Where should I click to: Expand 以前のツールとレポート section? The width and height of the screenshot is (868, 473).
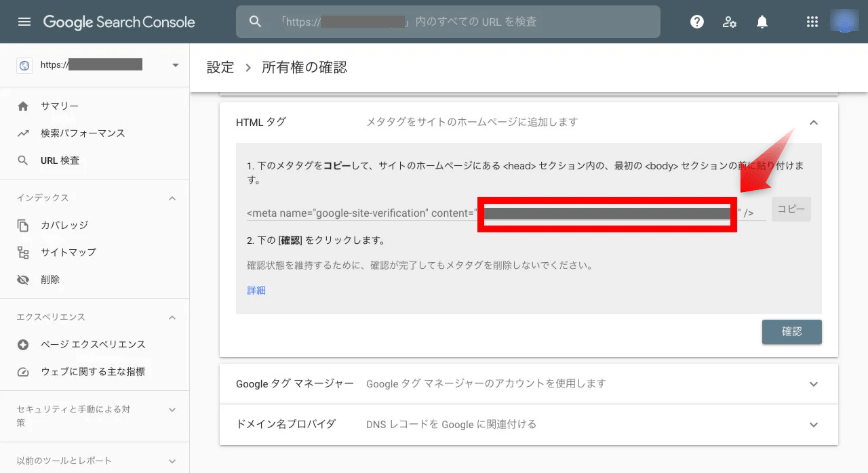pos(172,461)
